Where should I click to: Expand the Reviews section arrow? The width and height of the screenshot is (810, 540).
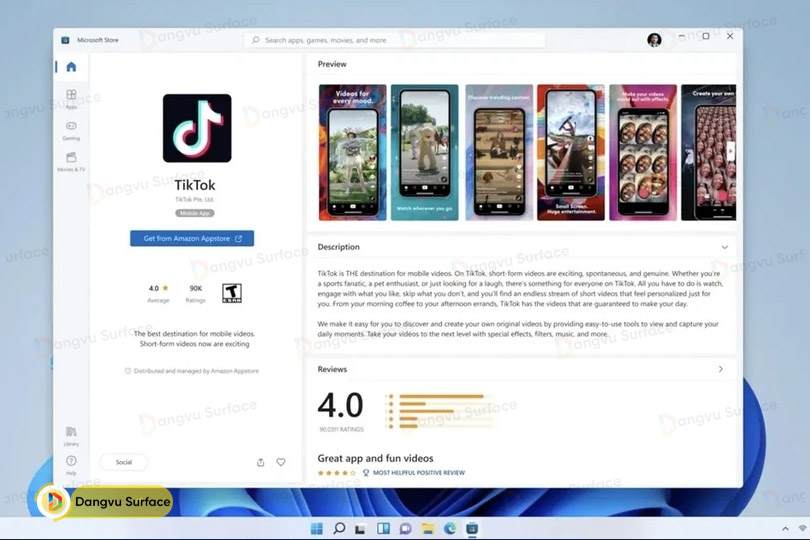(x=721, y=369)
